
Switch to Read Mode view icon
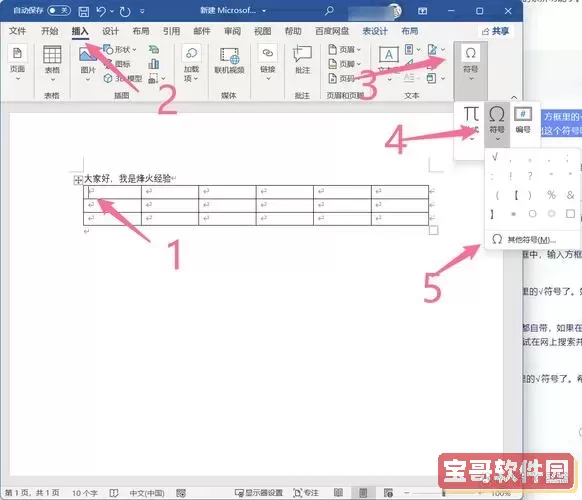tap(338, 493)
